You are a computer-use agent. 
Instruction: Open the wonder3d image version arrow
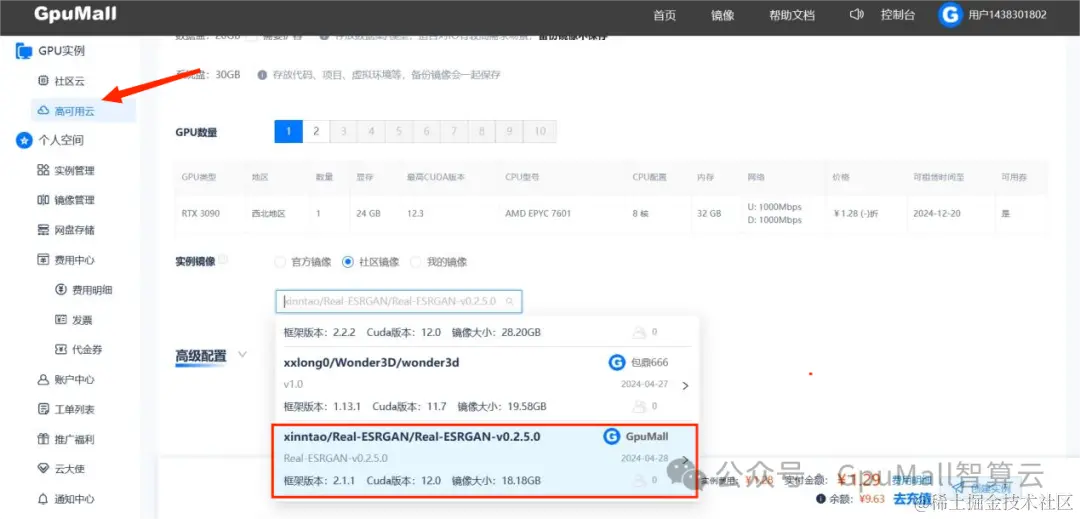[x=685, y=386]
